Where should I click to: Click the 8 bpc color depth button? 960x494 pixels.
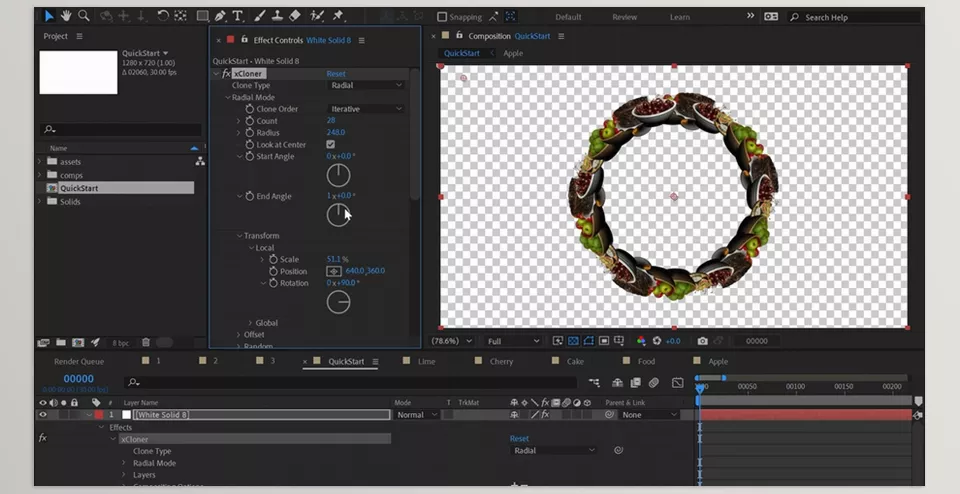[x=120, y=343]
